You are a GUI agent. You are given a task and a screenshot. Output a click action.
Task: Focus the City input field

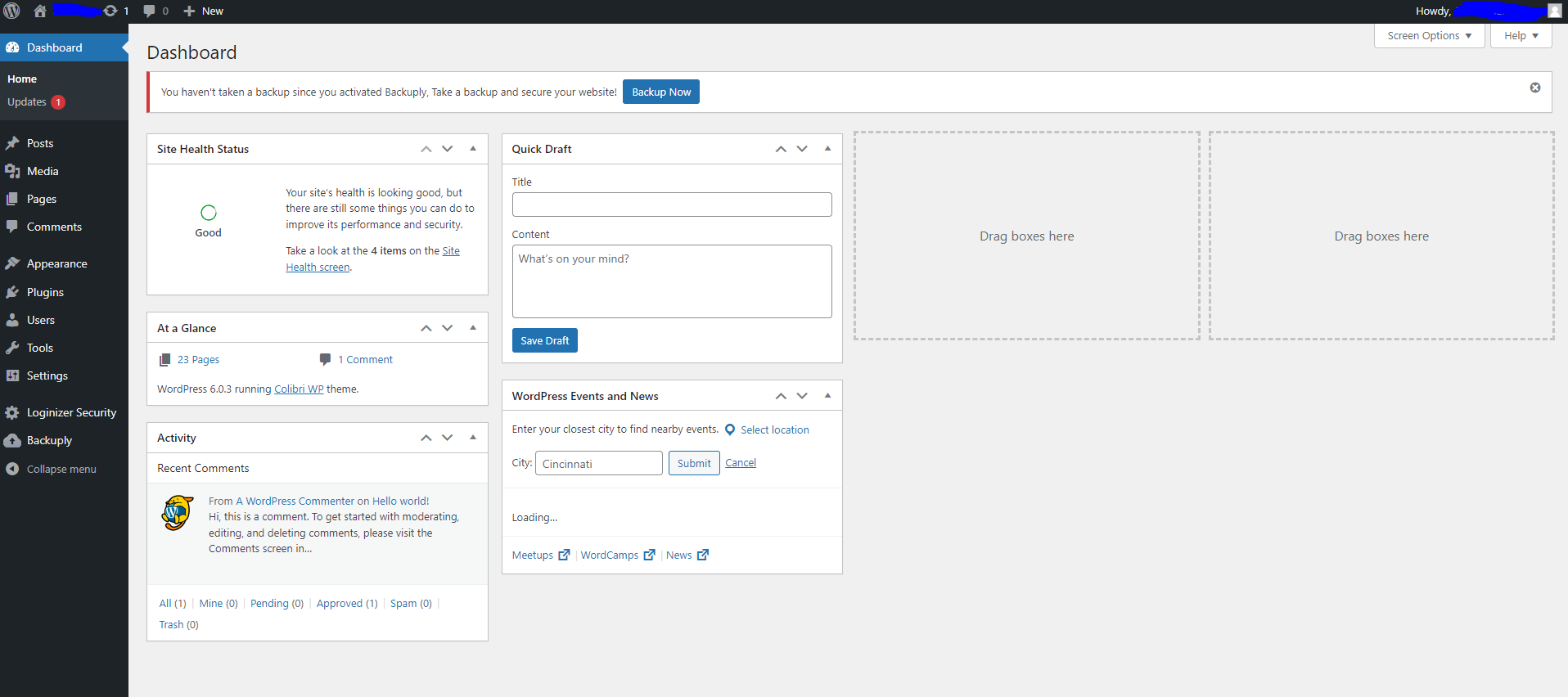599,463
